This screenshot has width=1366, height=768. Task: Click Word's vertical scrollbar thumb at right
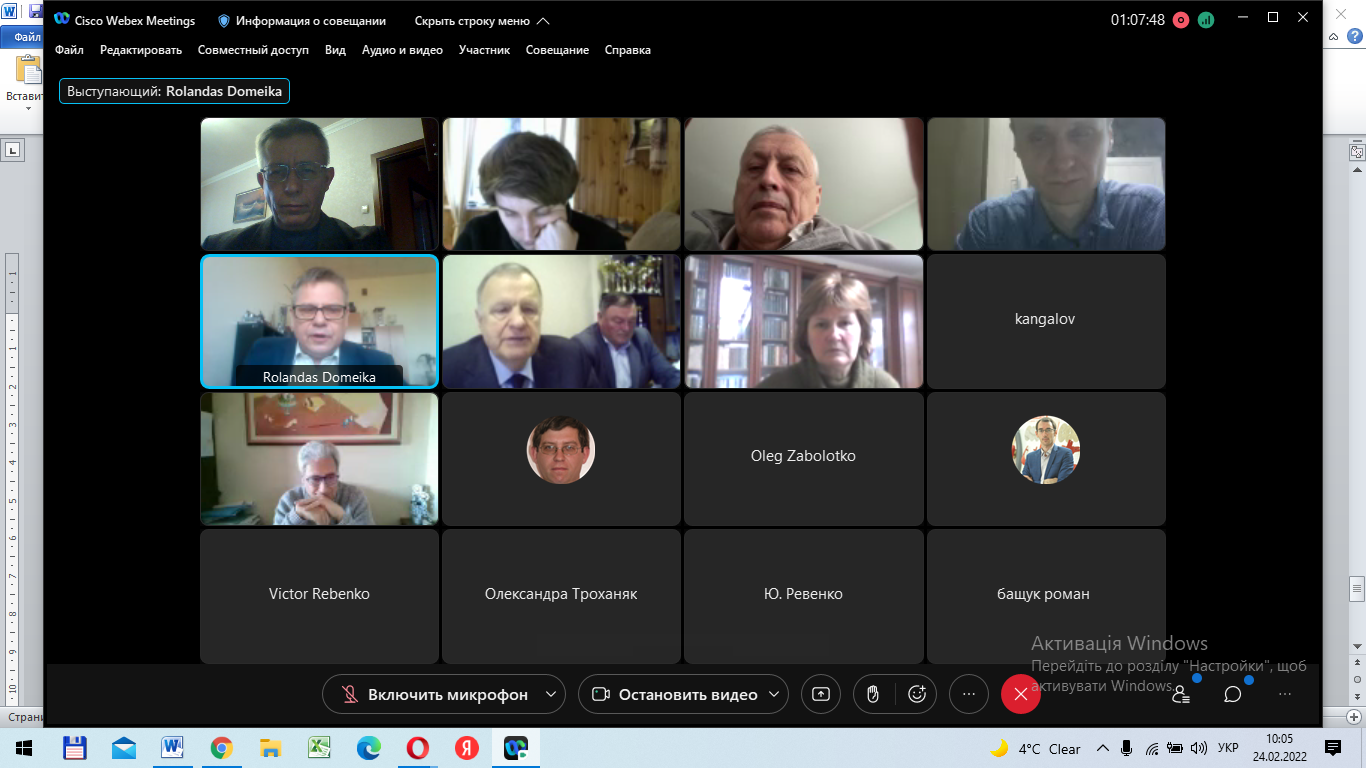pos(1357,588)
